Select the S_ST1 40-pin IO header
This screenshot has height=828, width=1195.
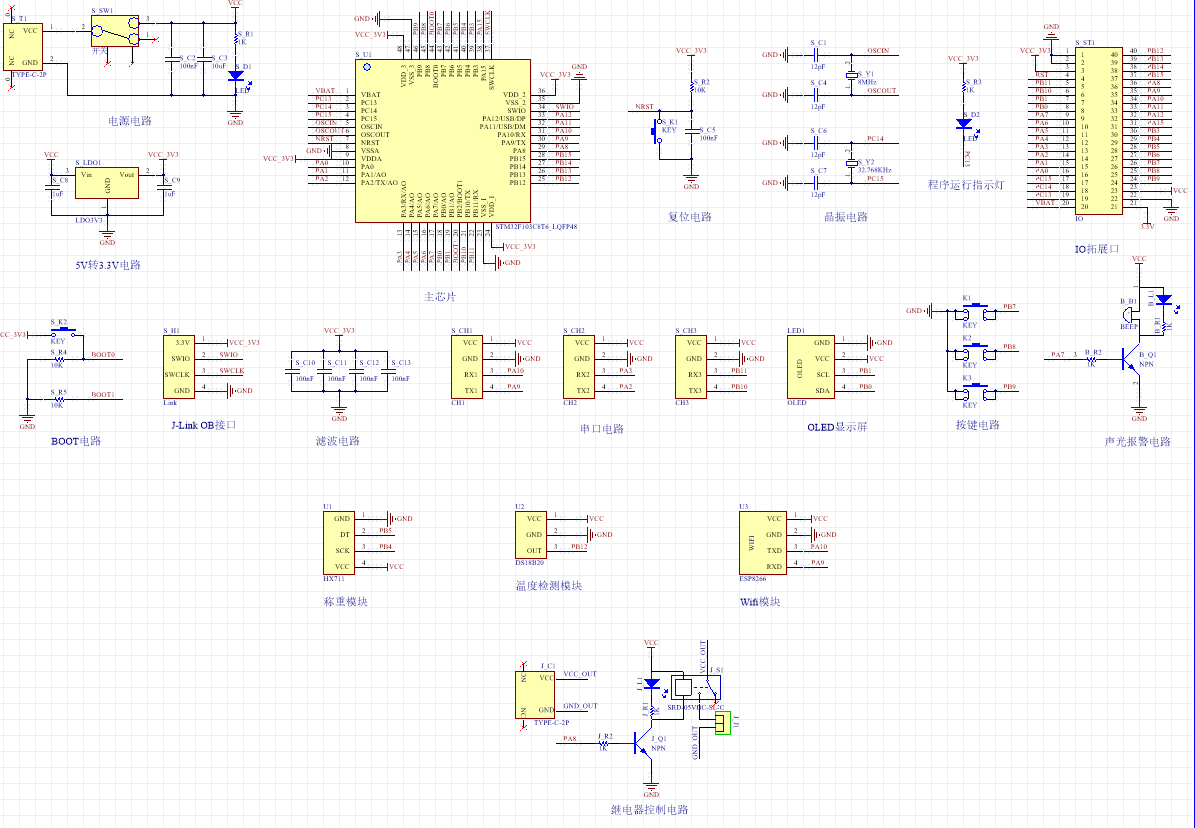pos(1099,130)
